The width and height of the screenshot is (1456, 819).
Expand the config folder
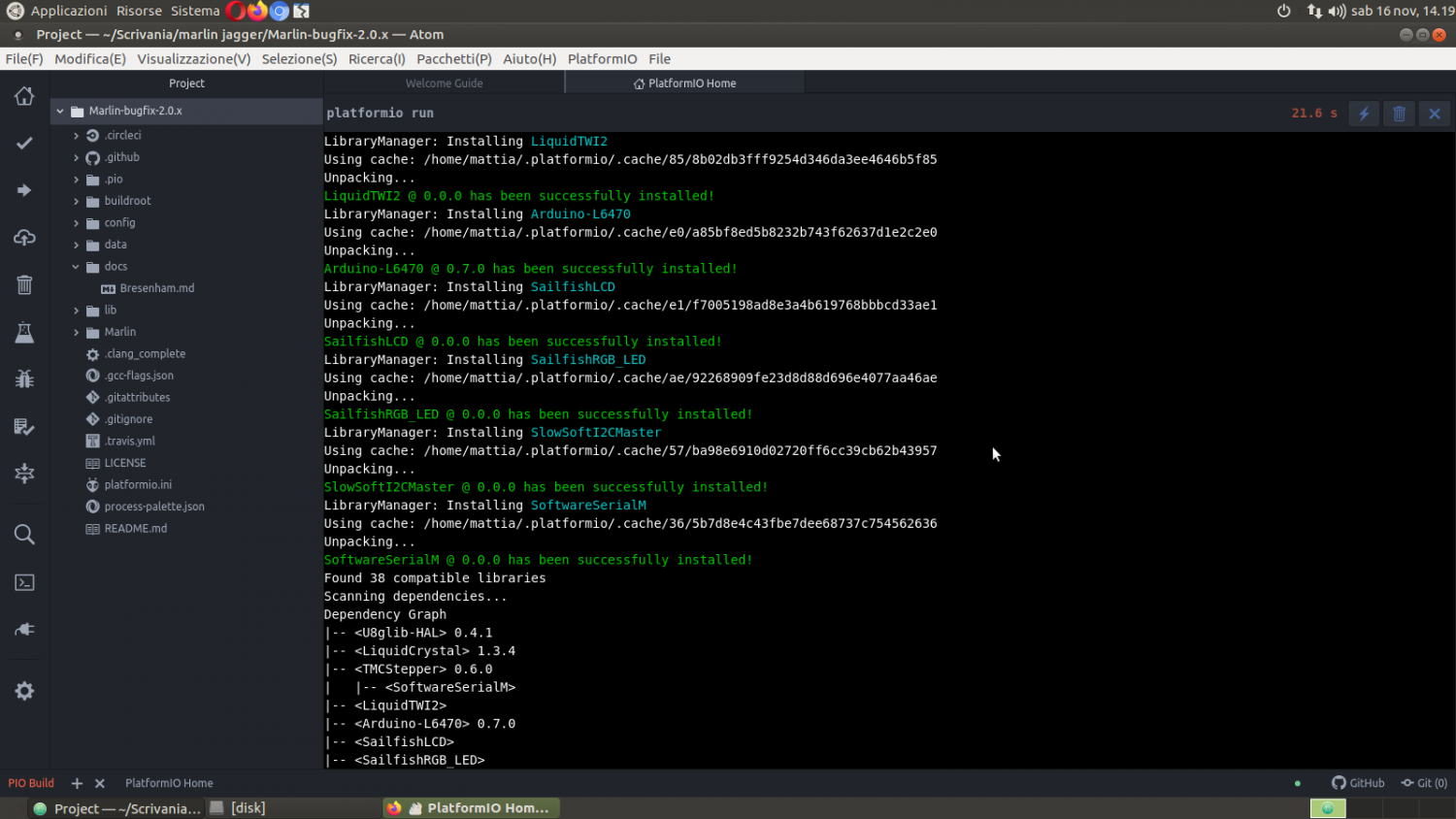pos(77,223)
